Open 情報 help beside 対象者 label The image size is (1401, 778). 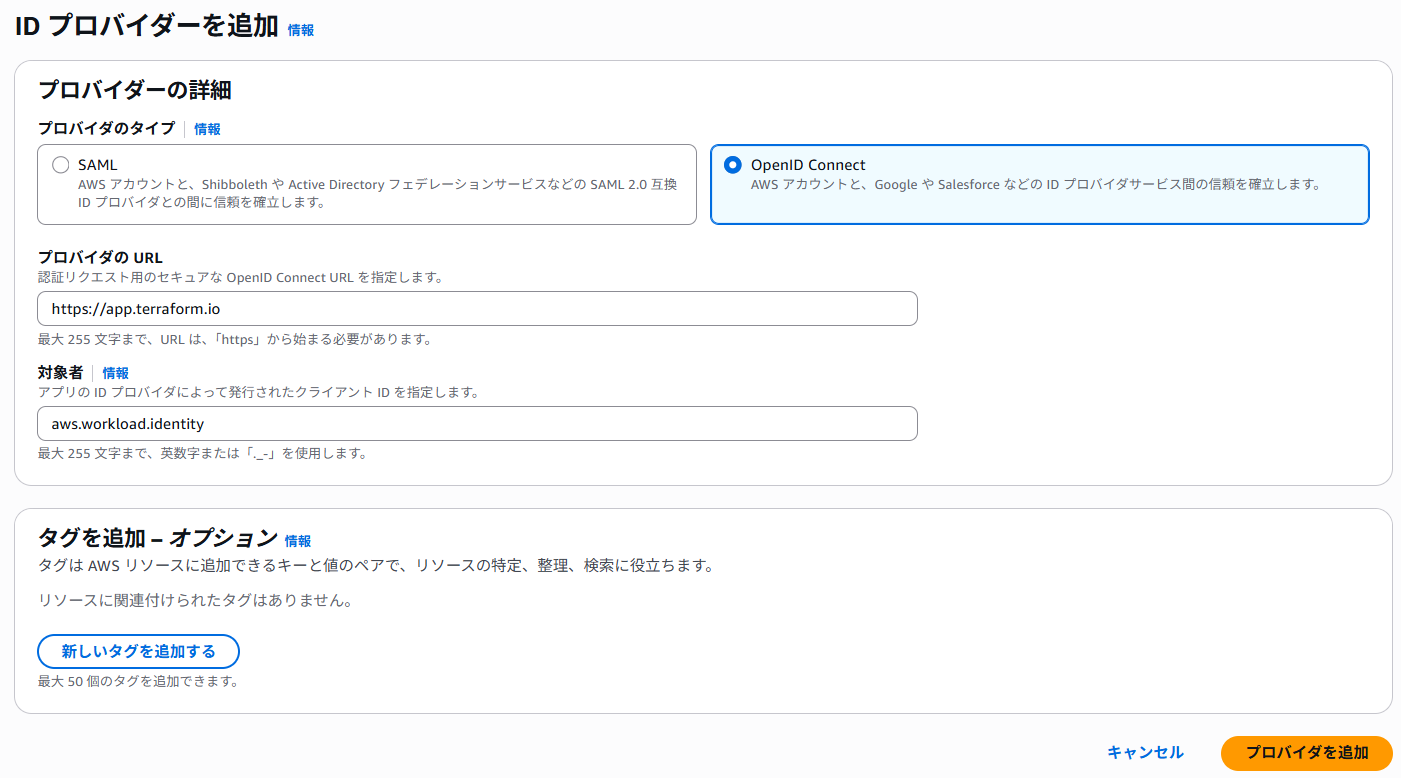point(116,372)
